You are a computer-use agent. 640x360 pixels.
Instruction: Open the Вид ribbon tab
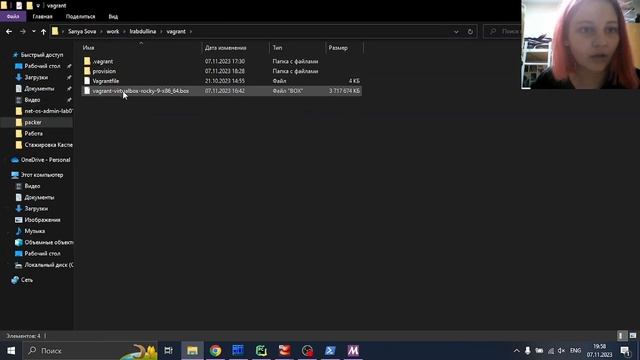click(x=113, y=17)
